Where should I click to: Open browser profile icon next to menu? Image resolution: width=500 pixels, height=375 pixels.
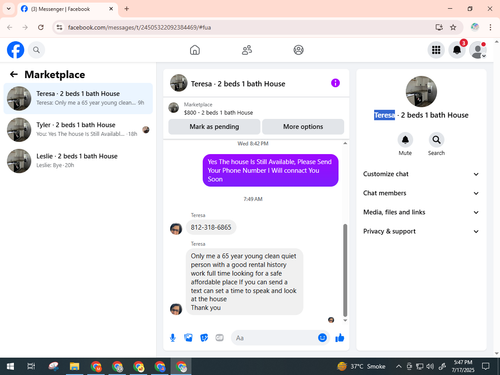(x=475, y=27)
